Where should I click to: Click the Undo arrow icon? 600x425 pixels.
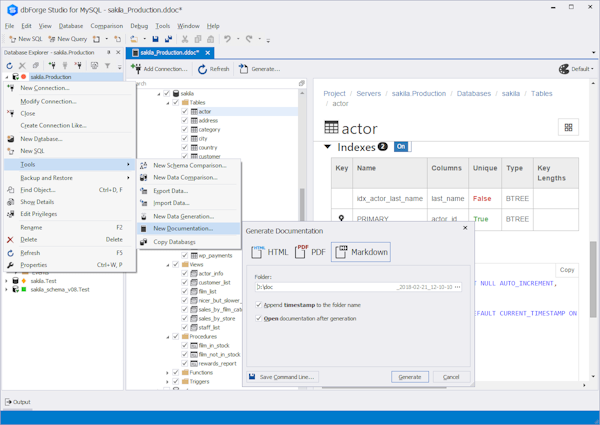point(227,39)
